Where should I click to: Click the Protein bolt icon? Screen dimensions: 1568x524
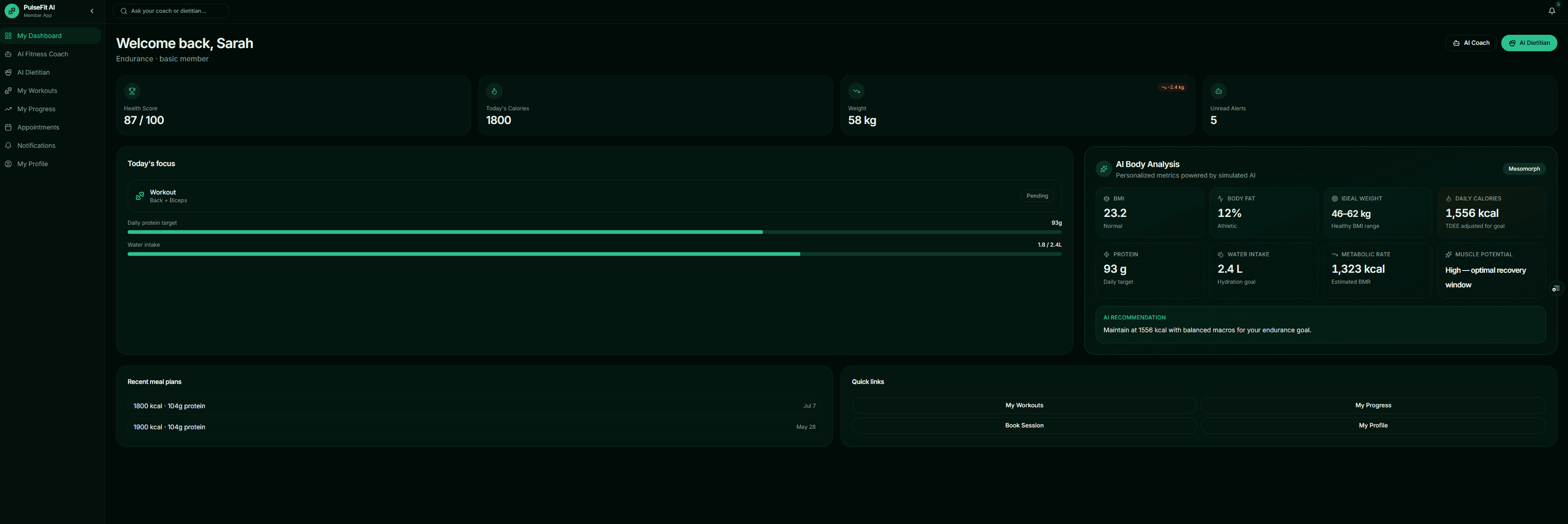pos(1107,255)
